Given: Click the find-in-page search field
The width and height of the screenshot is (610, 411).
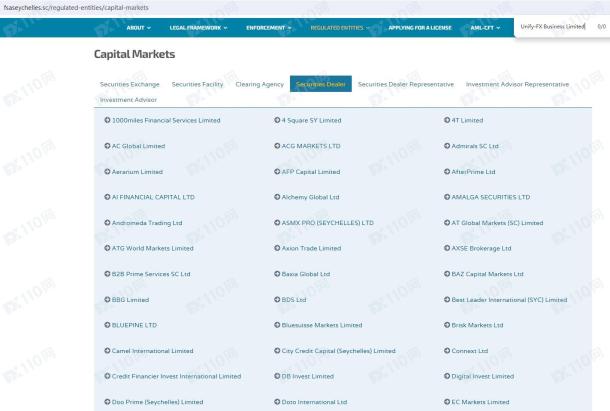Looking at the screenshot, I should 552,26.
